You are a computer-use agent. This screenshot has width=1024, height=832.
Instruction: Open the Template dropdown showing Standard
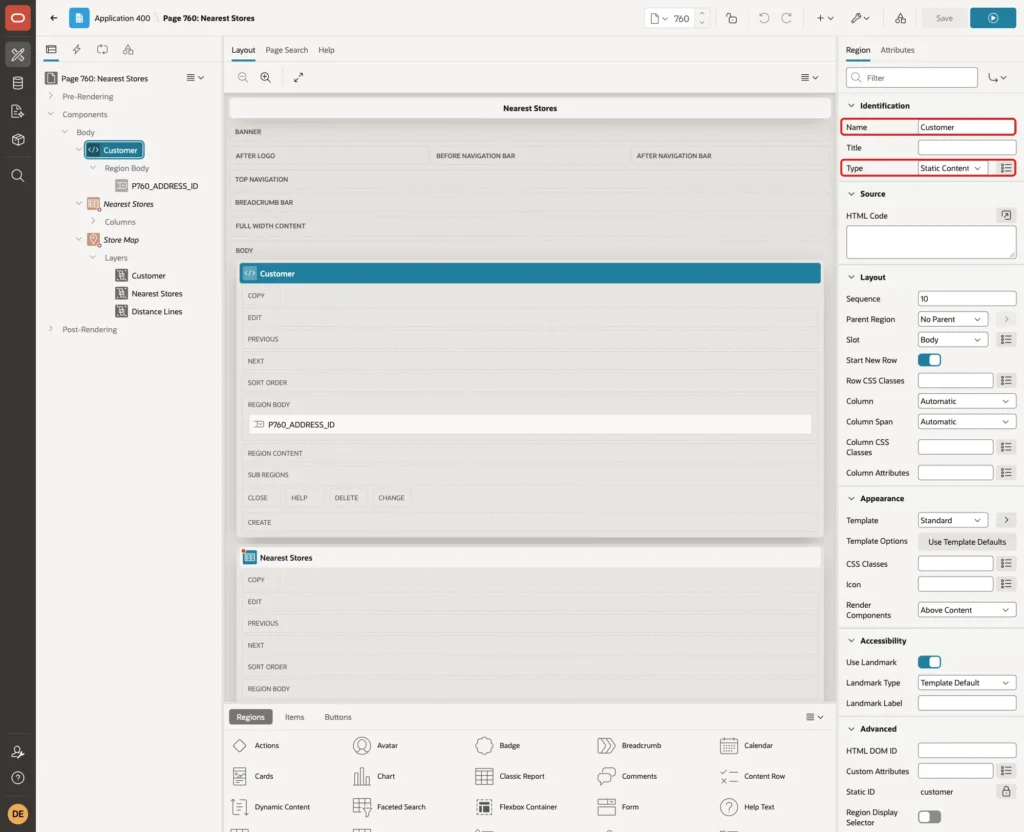pos(952,520)
